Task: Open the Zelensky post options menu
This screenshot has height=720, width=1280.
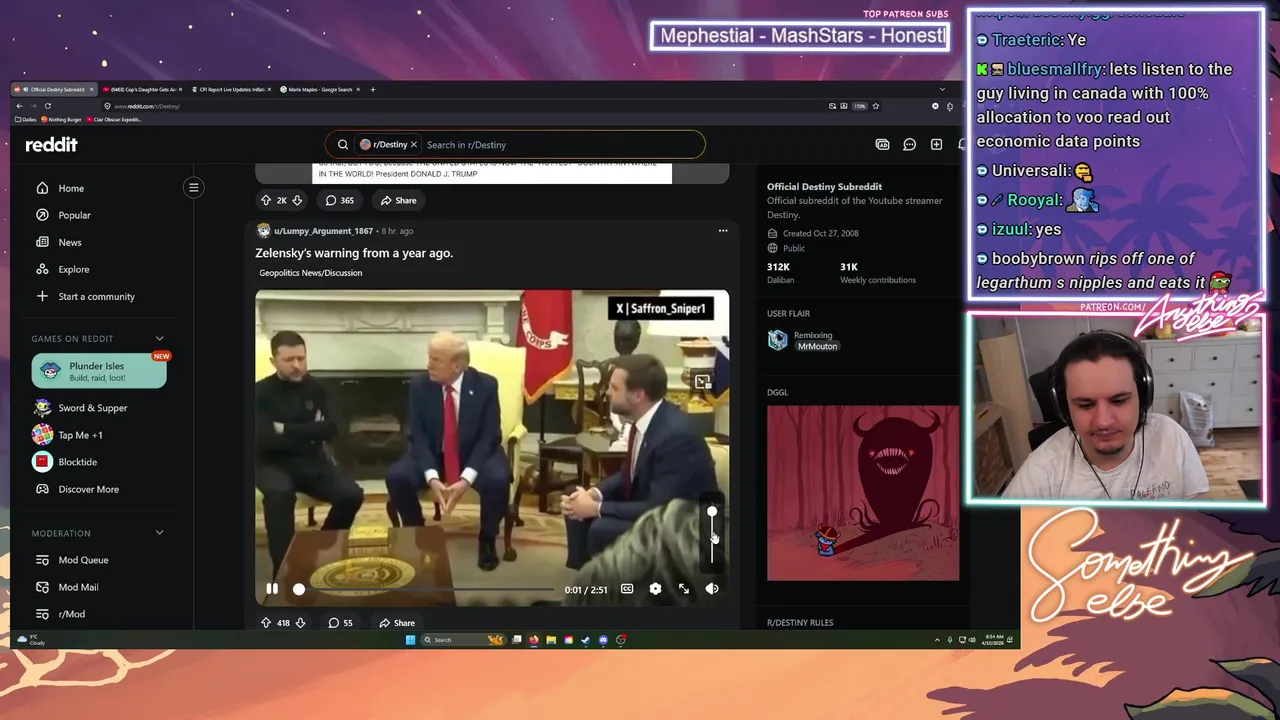Action: point(723,231)
